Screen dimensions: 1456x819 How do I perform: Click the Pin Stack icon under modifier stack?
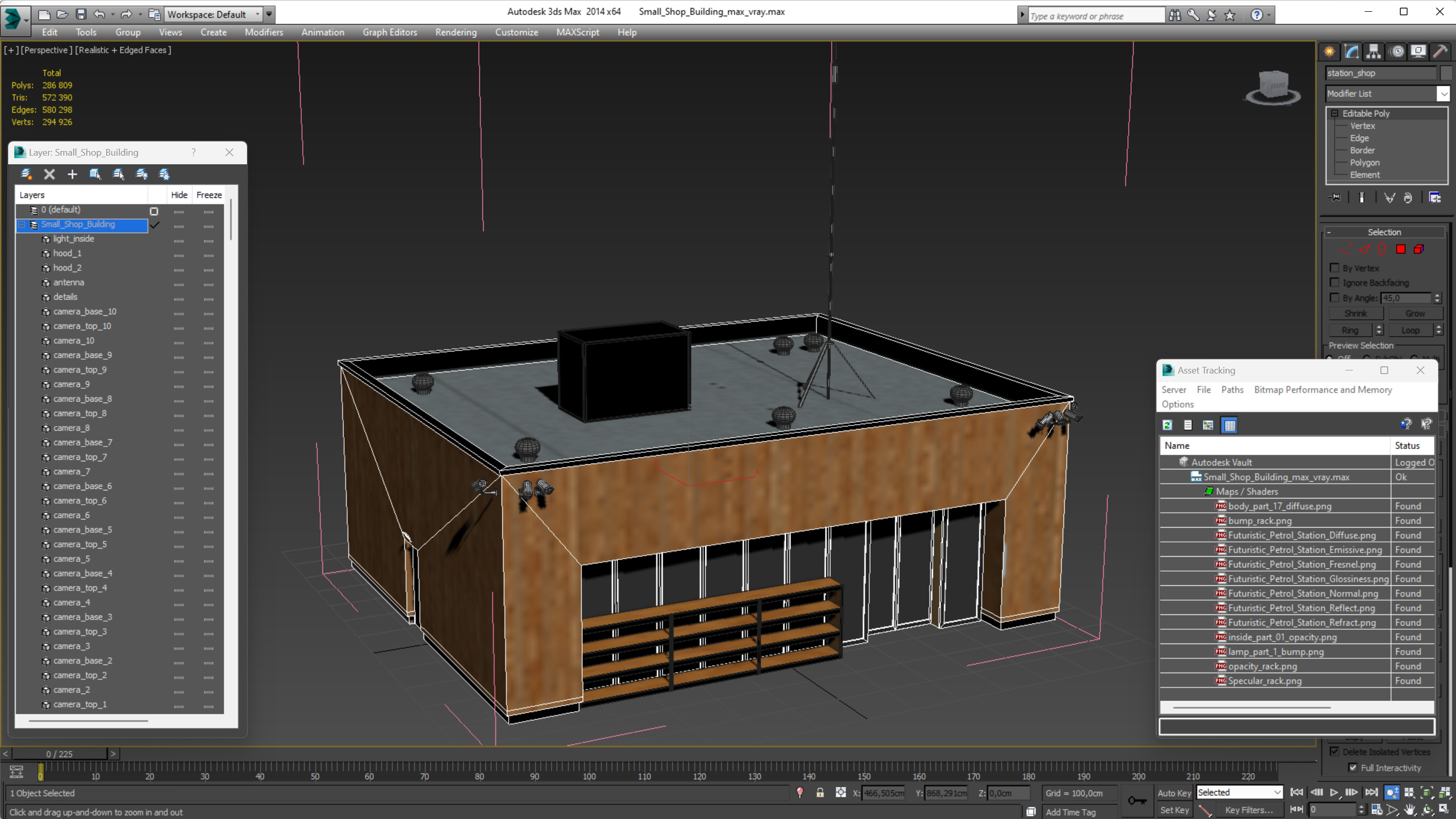[1335, 197]
